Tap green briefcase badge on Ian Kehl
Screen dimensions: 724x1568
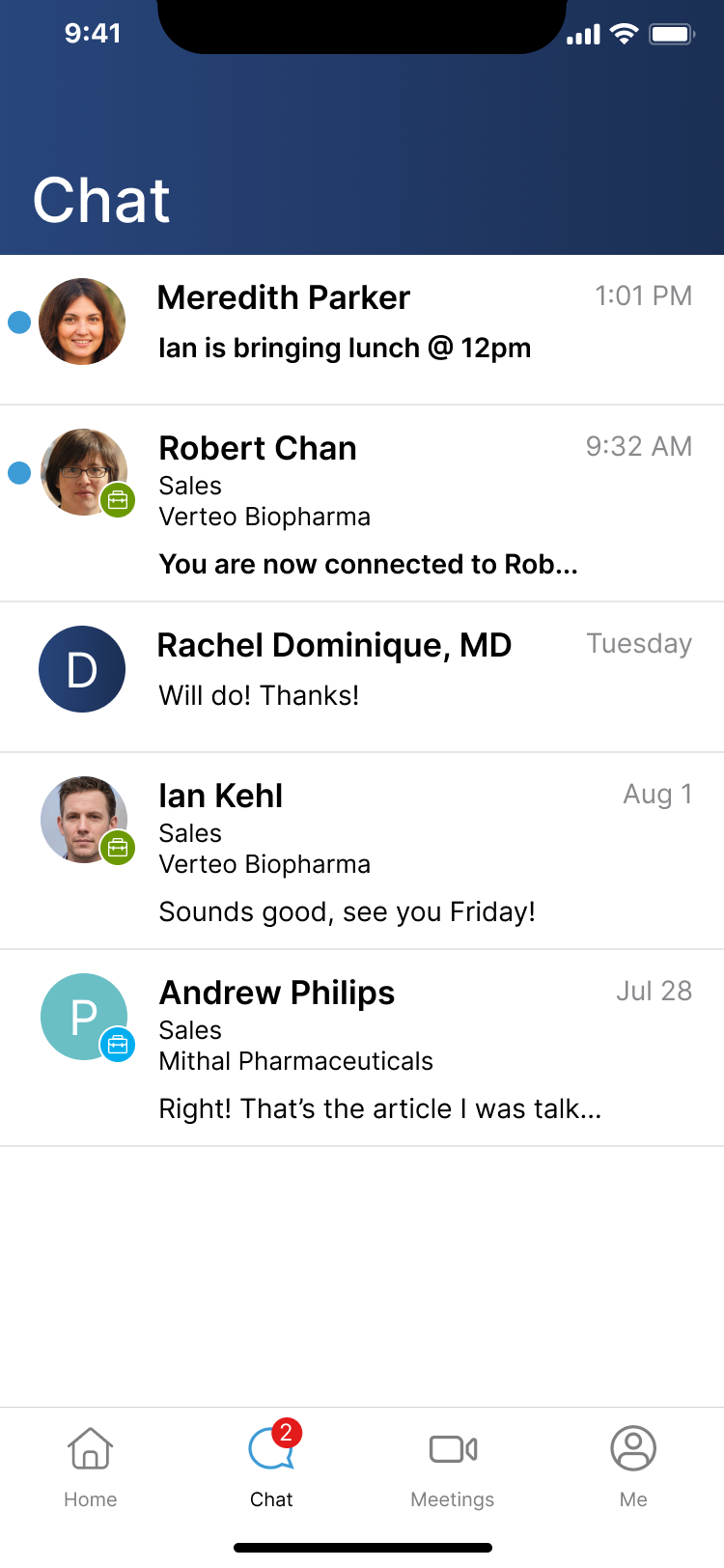pyautogui.click(x=118, y=848)
